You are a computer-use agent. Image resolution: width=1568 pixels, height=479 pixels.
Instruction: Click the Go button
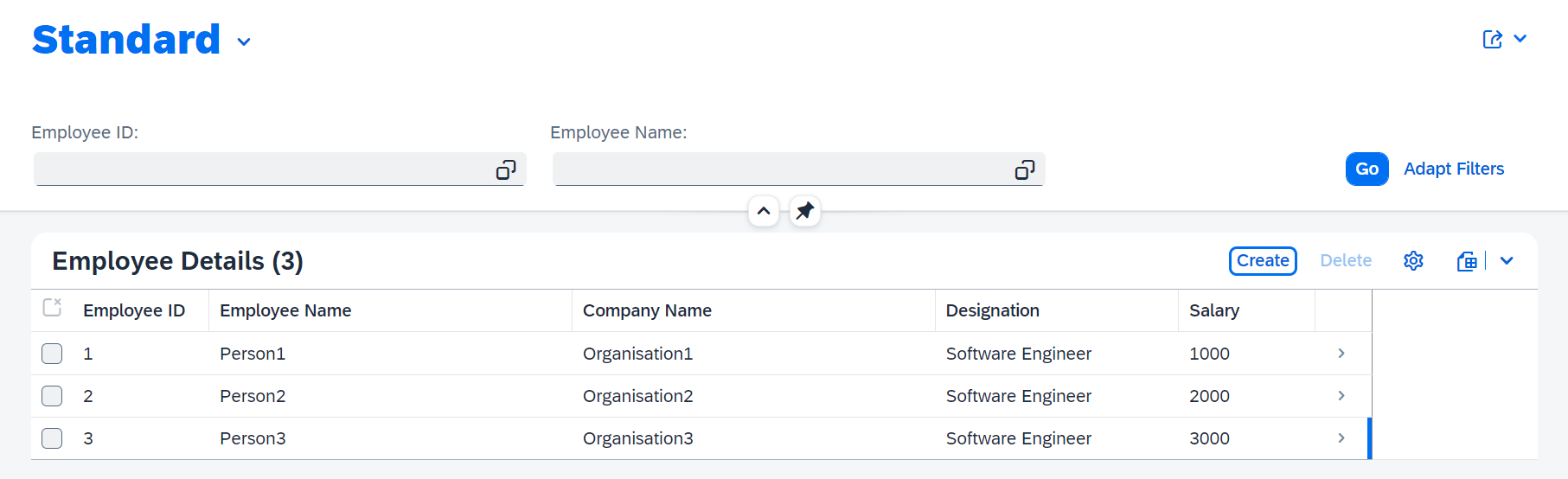pyautogui.click(x=1366, y=169)
